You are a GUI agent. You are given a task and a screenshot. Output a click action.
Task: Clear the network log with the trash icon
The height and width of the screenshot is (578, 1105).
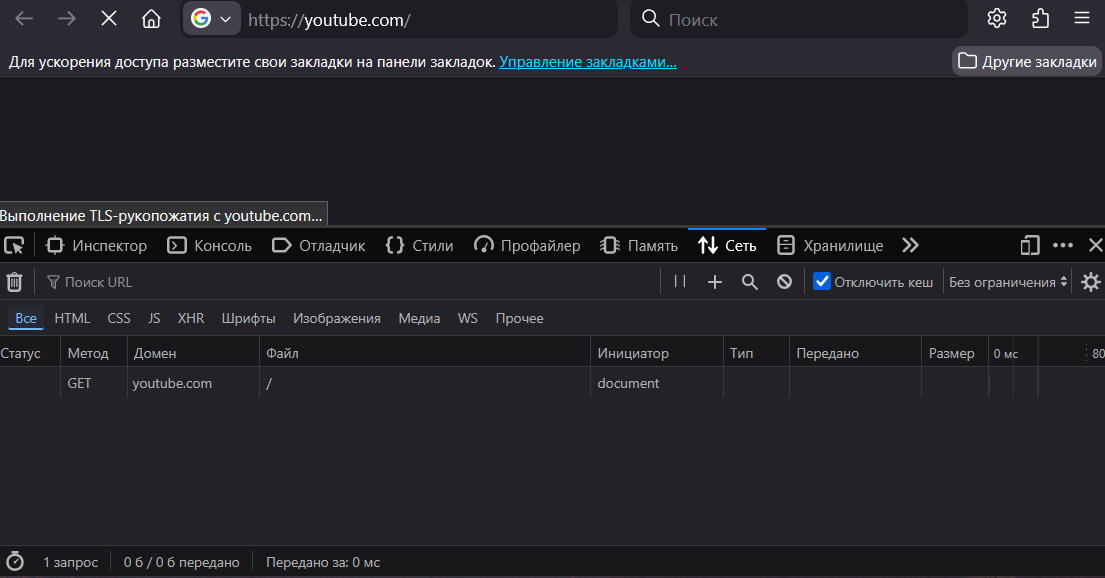[x=14, y=282]
